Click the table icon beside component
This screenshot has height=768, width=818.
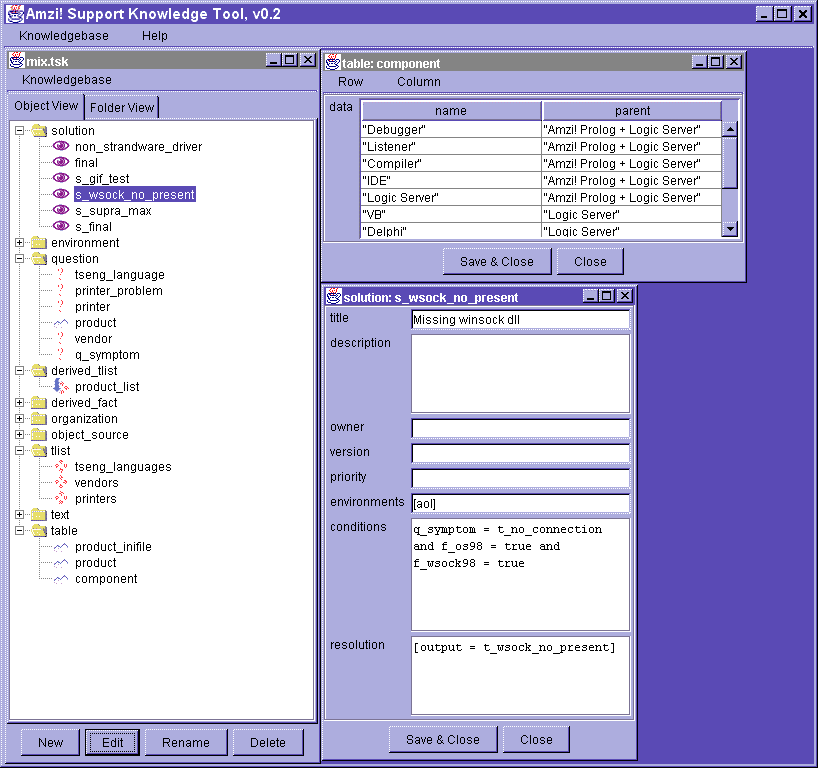61,579
